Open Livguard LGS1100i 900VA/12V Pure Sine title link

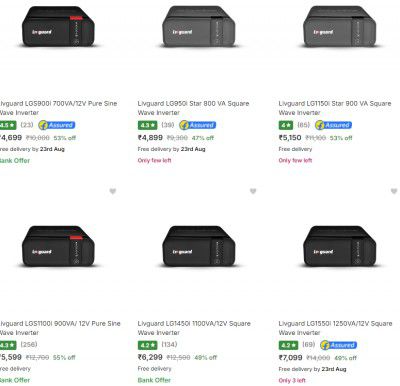pyautogui.click(x=60, y=328)
